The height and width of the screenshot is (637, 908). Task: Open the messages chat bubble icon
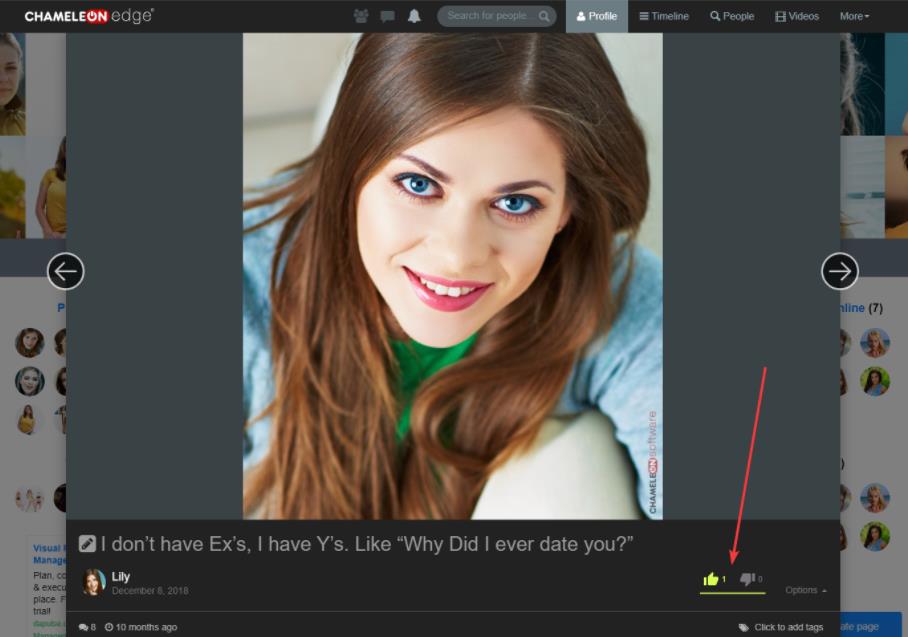coord(387,16)
